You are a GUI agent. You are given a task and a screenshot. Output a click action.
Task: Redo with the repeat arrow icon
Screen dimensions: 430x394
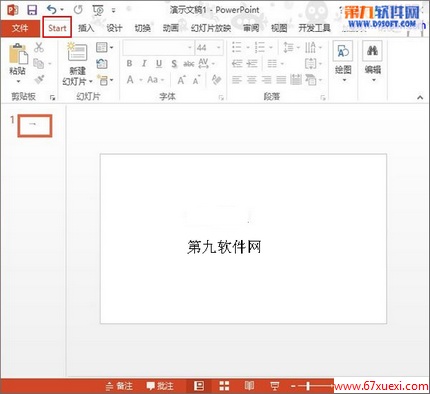tap(78, 10)
